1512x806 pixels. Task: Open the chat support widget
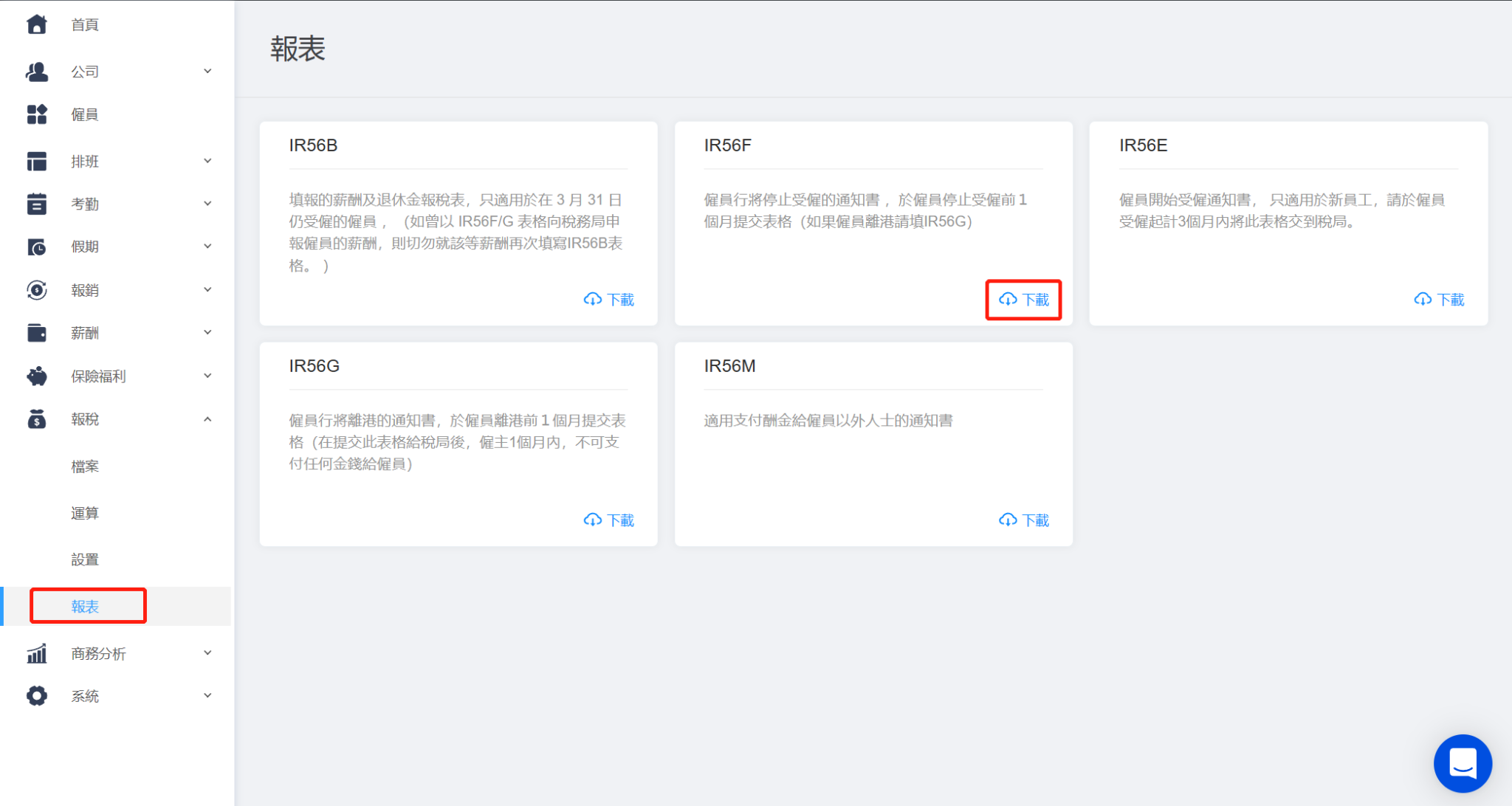coord(1463,763)
